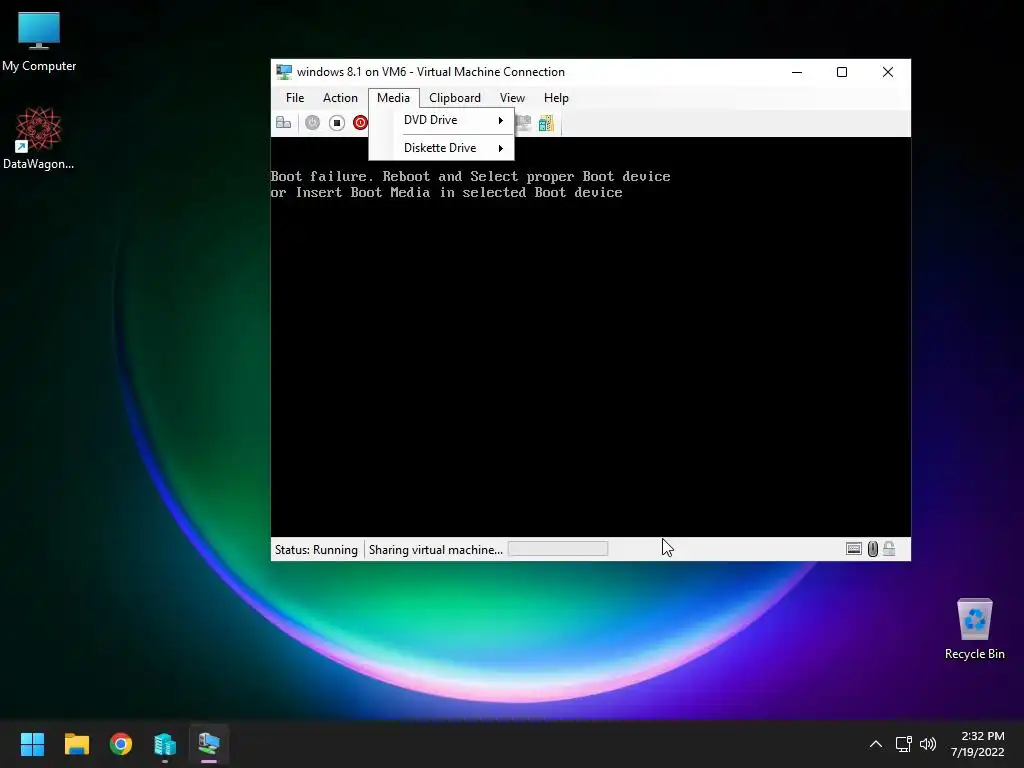Click the network tray icon
The width and height of the screenshot is (1024, 768).
(x=903, y=744)
